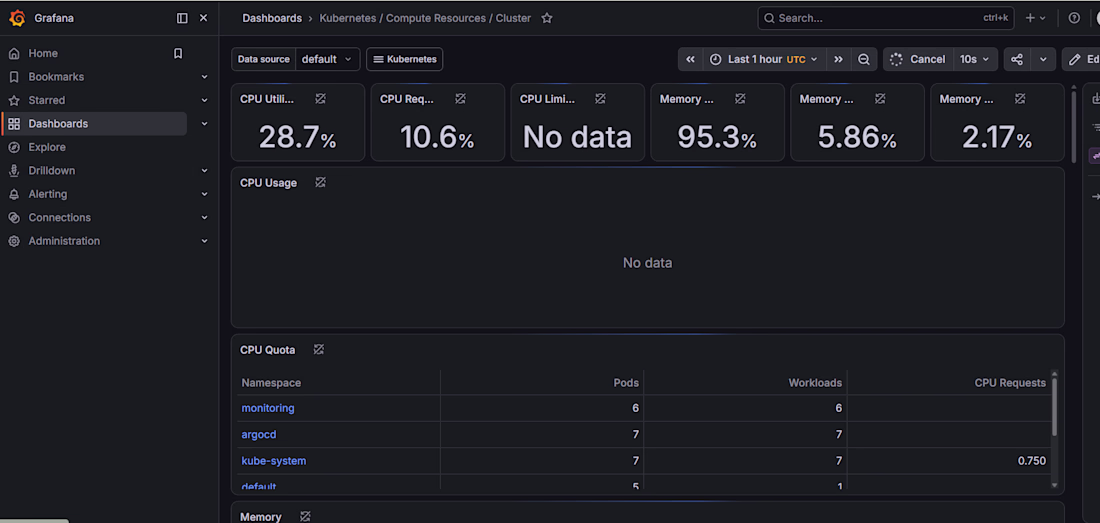Open the help question-mark menu
This screenshot has height=523, width=1100.
[1074, 18]
